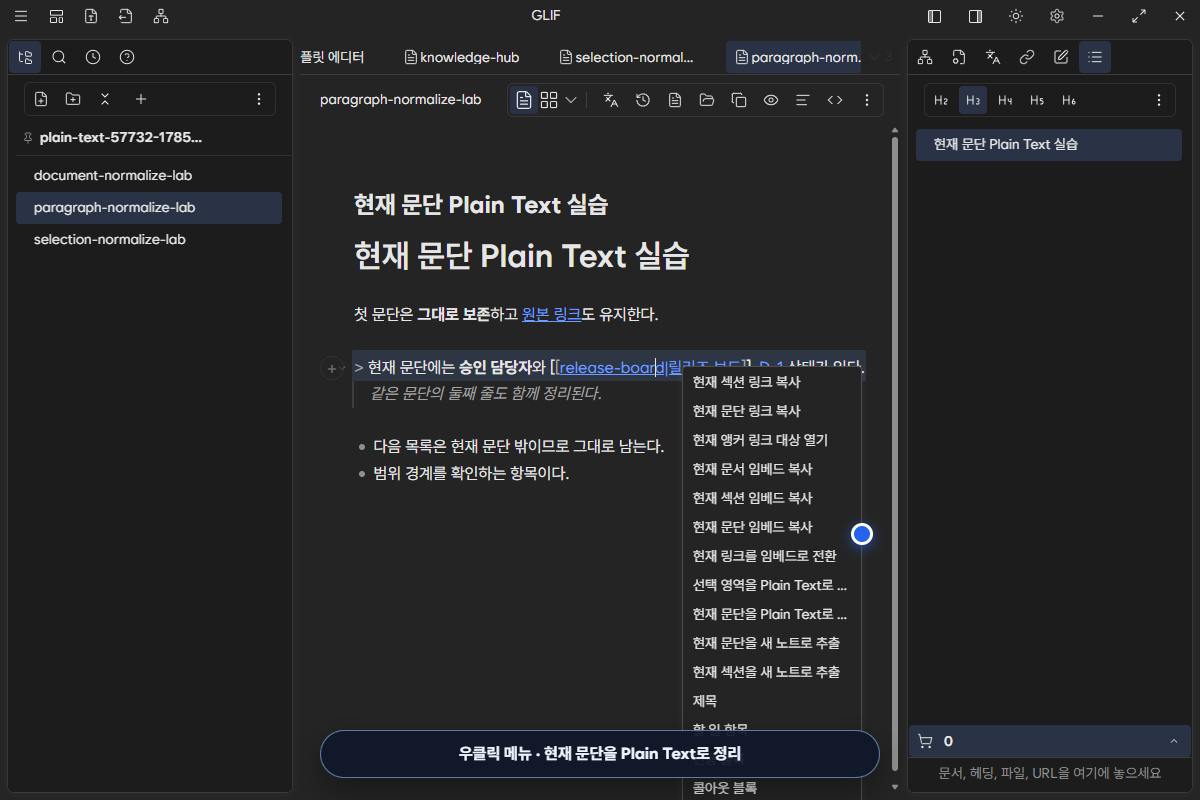Choose 현재 문단을 새 노트로 추출
This screenshot has height=800, width=1200.
coord(771,643)
